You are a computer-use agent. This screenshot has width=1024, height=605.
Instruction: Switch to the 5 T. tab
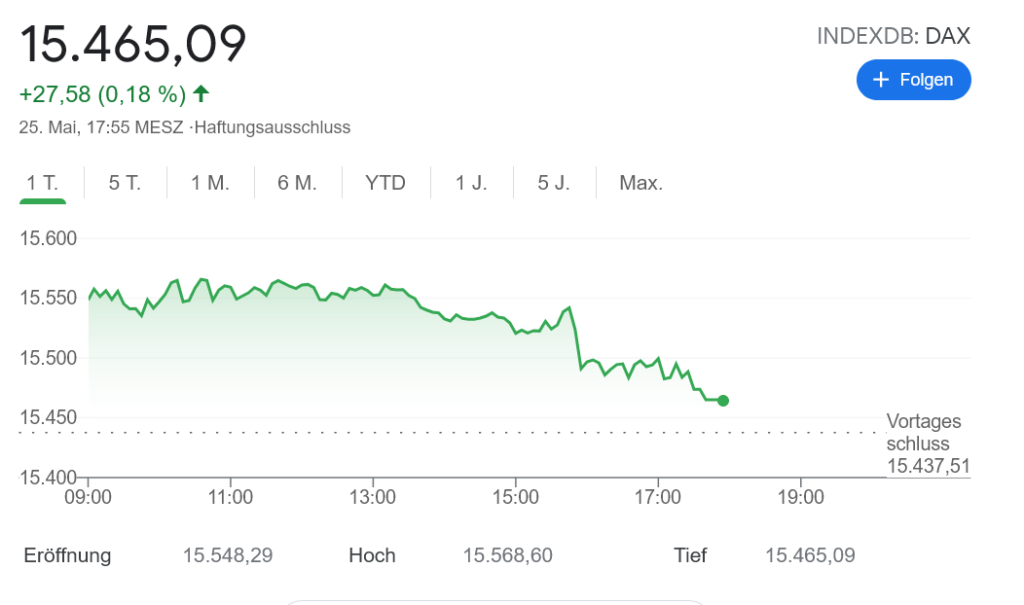[125, 183]
